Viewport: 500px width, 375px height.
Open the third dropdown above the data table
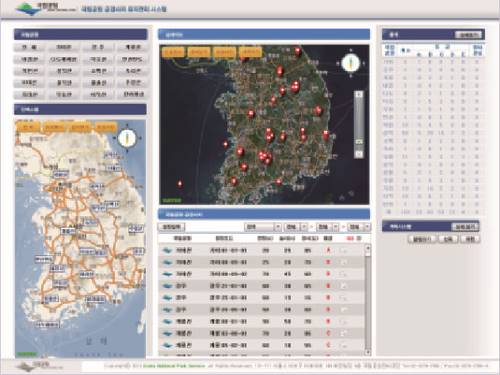(327, 227)
